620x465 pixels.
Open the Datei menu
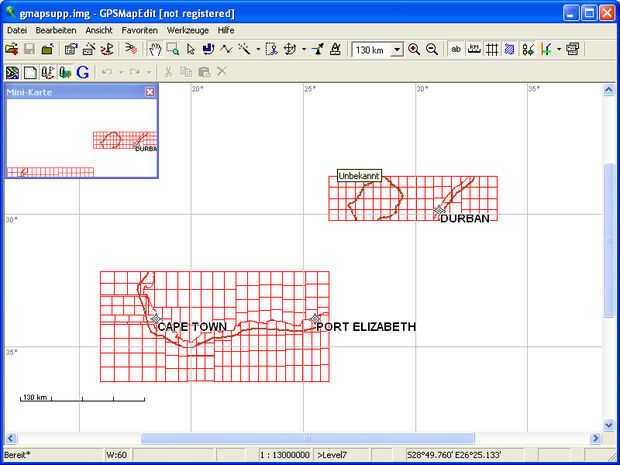pyautogui.click(x=17, y=30)
